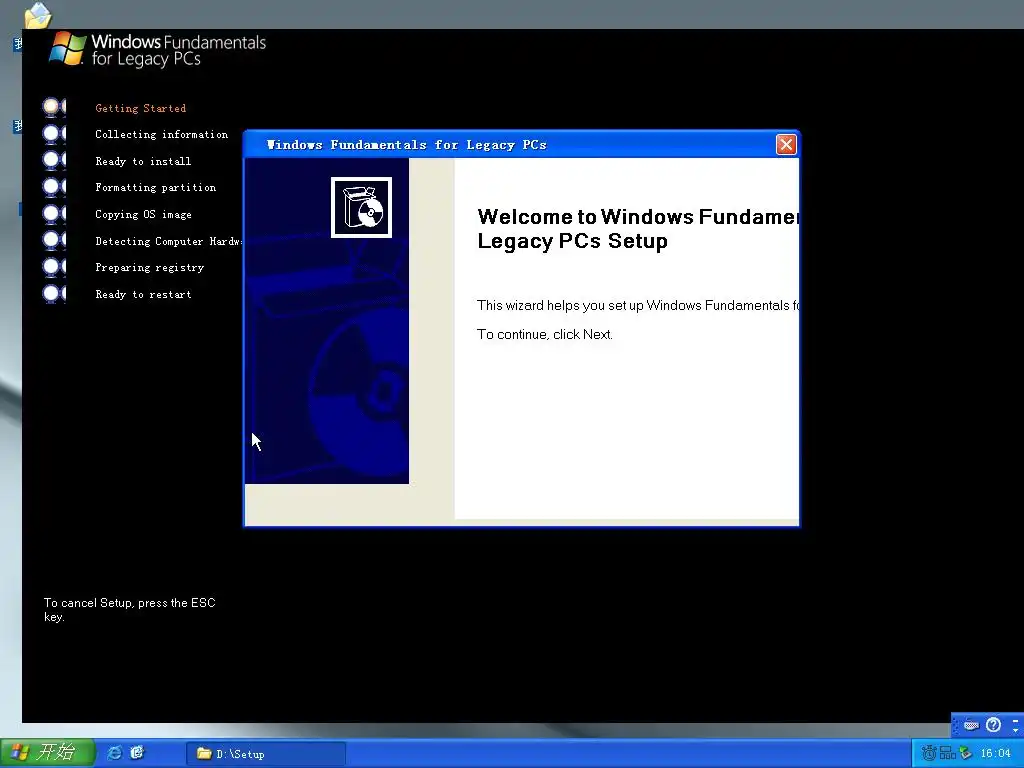The width and height of the screenshot is (1024, 768).
Task: Click the alarm clock tray icon
Action: [928, 753]
